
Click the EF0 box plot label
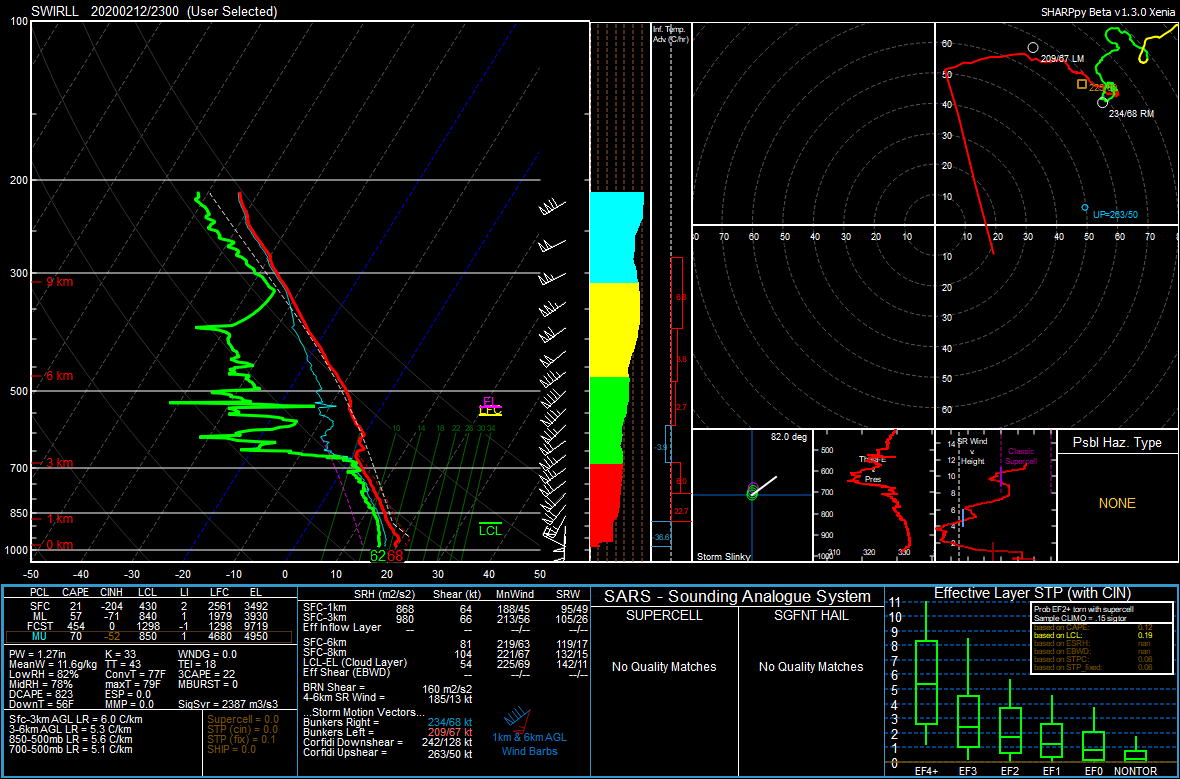[1093, 771]
